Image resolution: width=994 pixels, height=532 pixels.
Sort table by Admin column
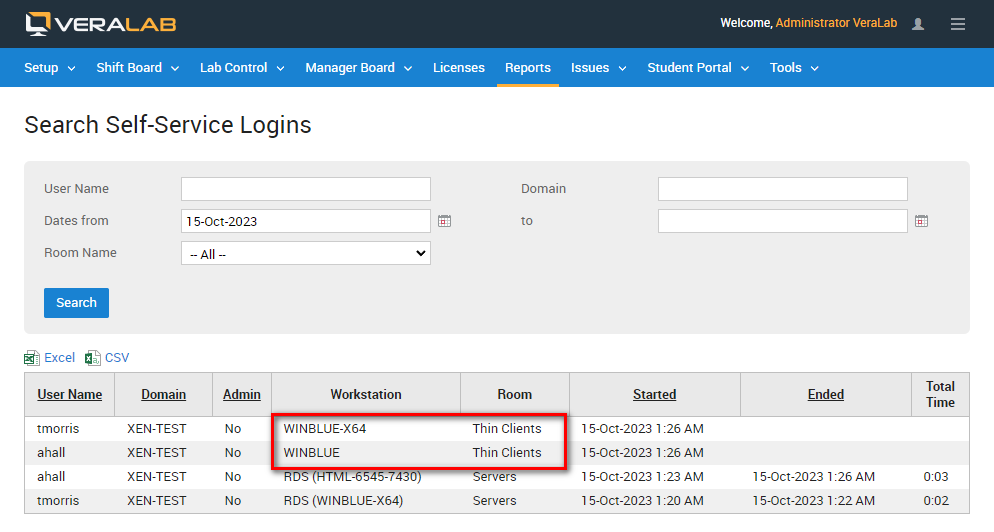tap(242, 394)
